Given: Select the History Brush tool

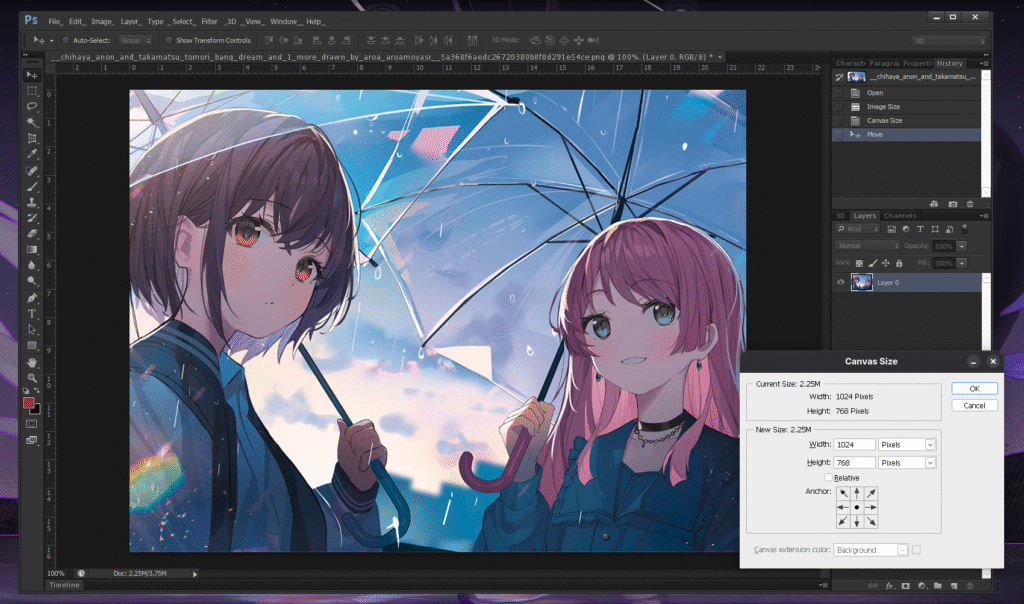Looking at the screenshot, I should 31,218.
